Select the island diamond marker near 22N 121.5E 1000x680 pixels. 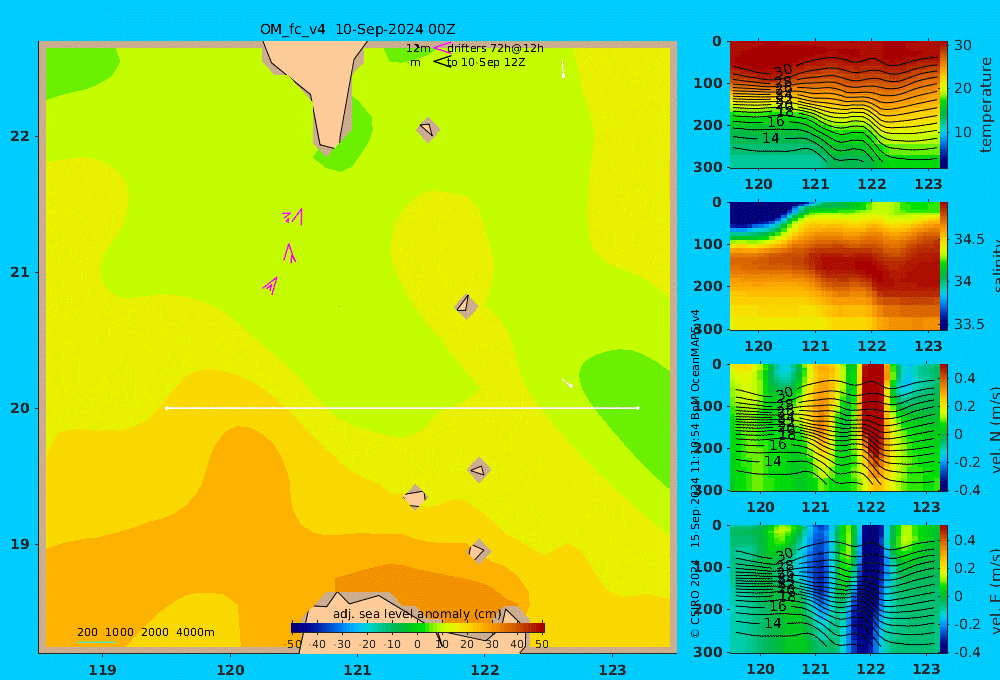[x=428, y=129]
